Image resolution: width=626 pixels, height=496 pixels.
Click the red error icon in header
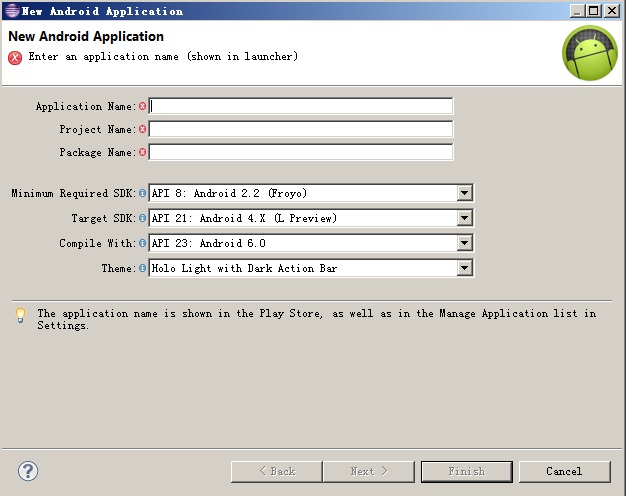15,58
